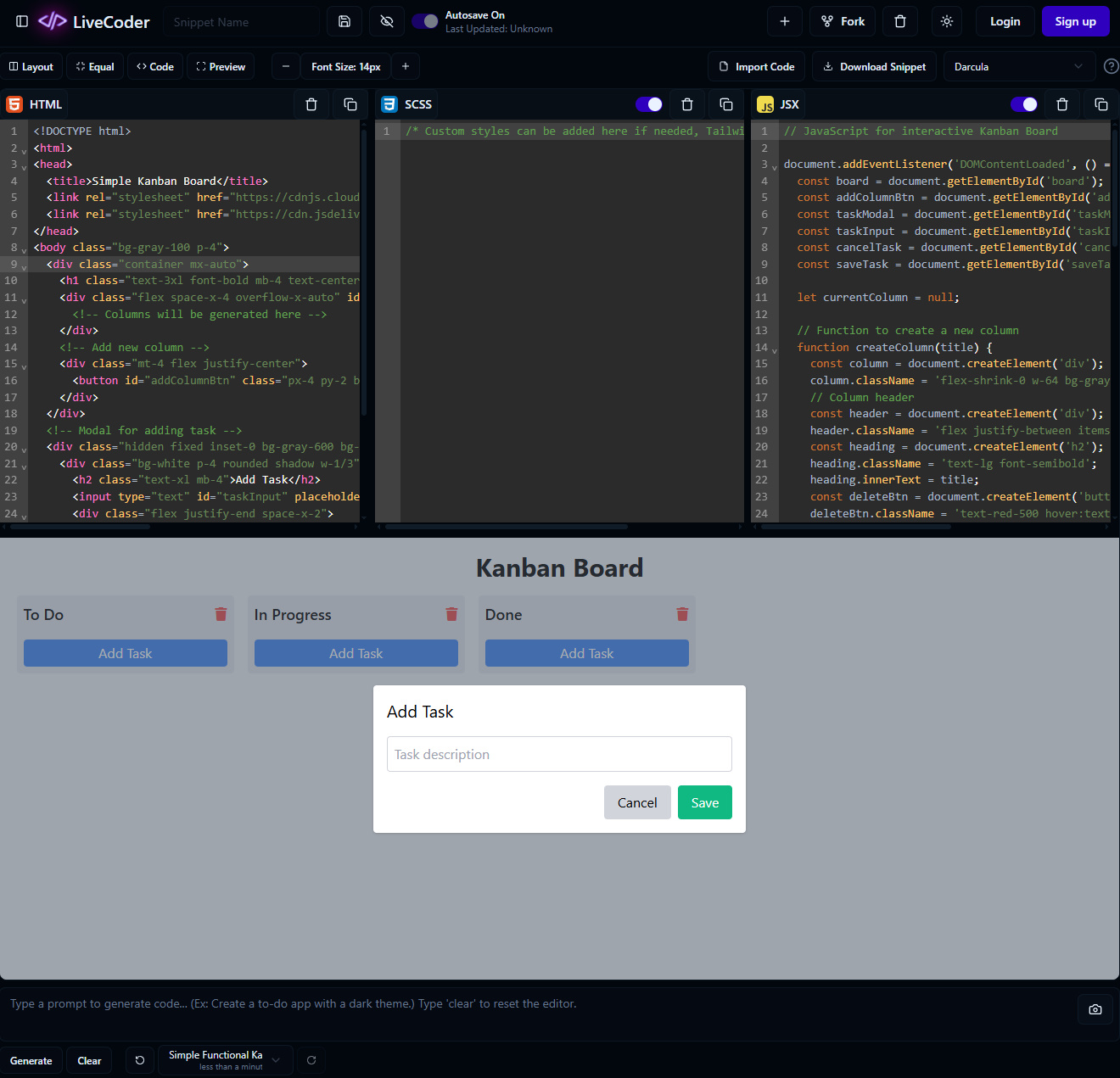Fold JSX line 3 event listener
Screen dimensions: 1120x1078
(x=774, y=167)
